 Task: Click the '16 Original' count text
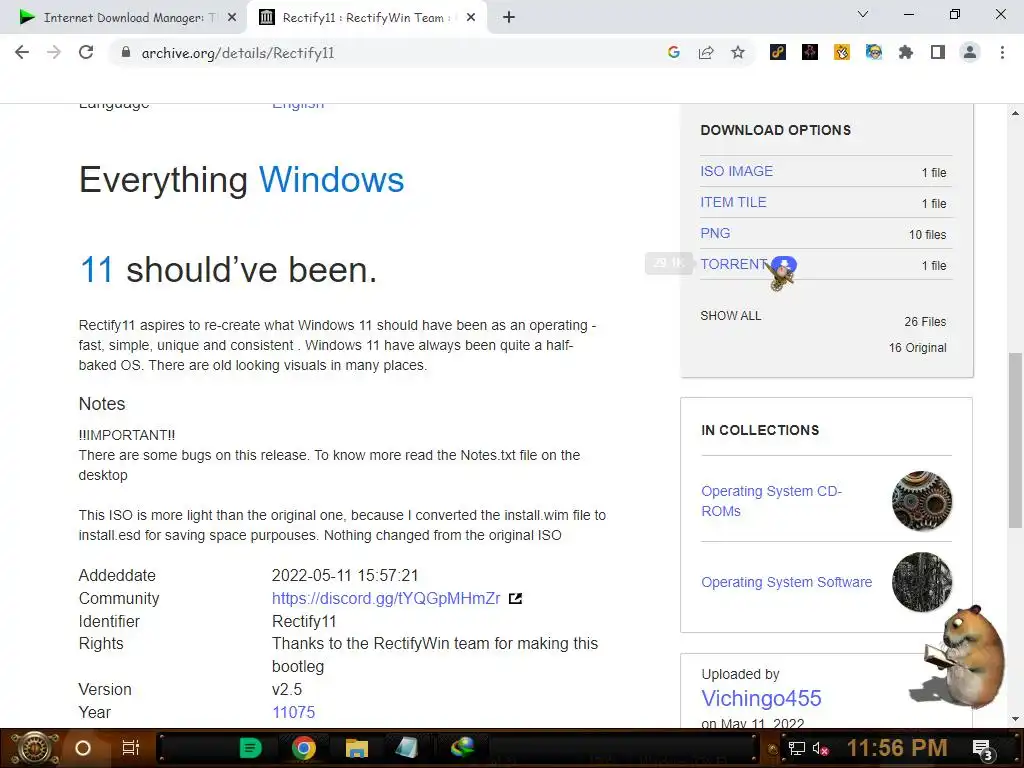tap(917, 347)
